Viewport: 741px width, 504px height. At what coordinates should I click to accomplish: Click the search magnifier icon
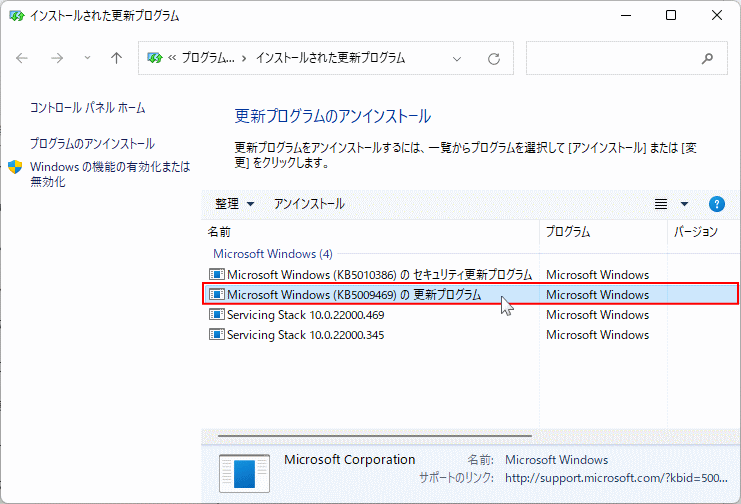tap(707, 58)
